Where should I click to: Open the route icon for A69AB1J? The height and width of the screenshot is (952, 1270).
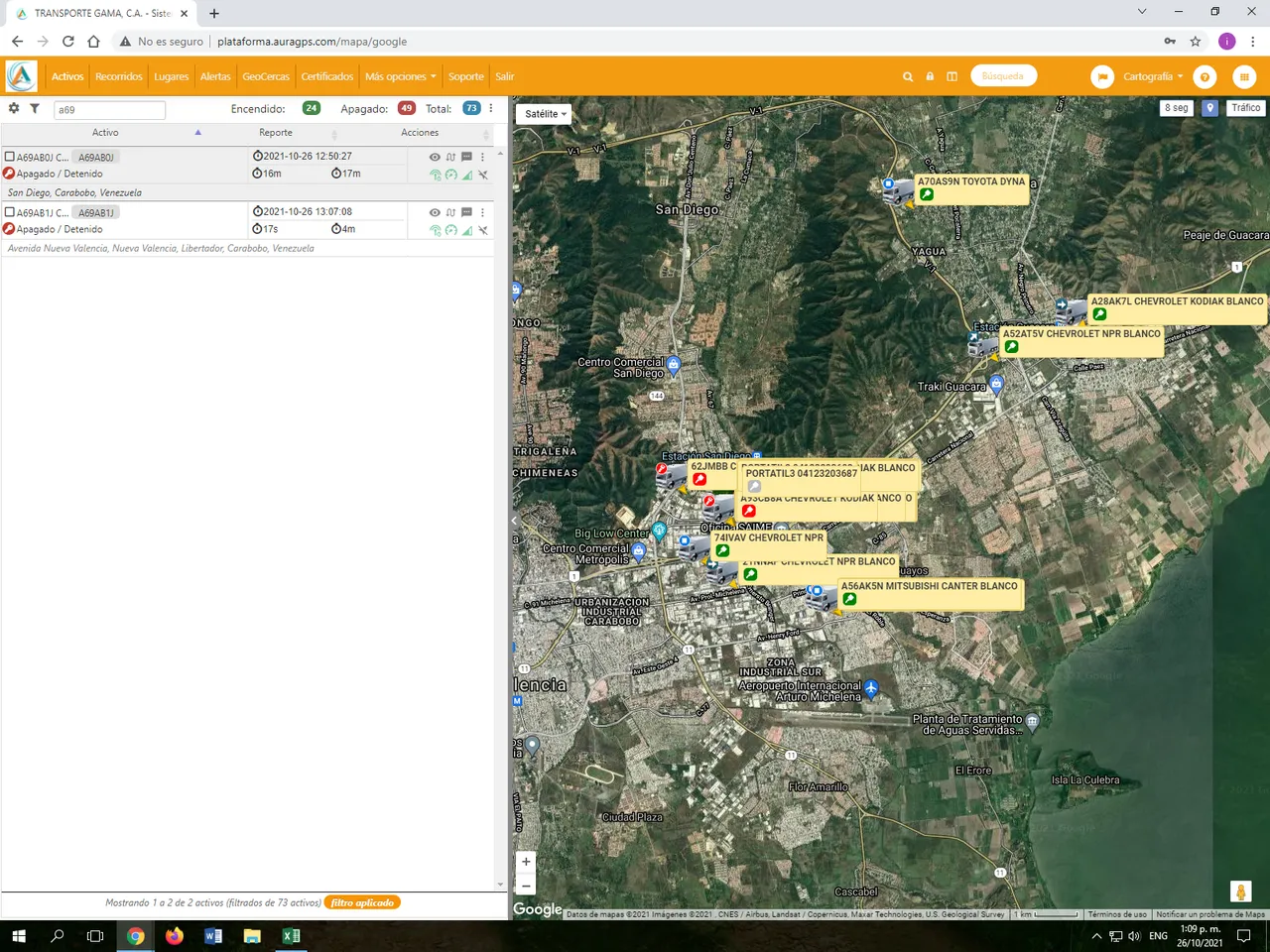coord(450,212)
